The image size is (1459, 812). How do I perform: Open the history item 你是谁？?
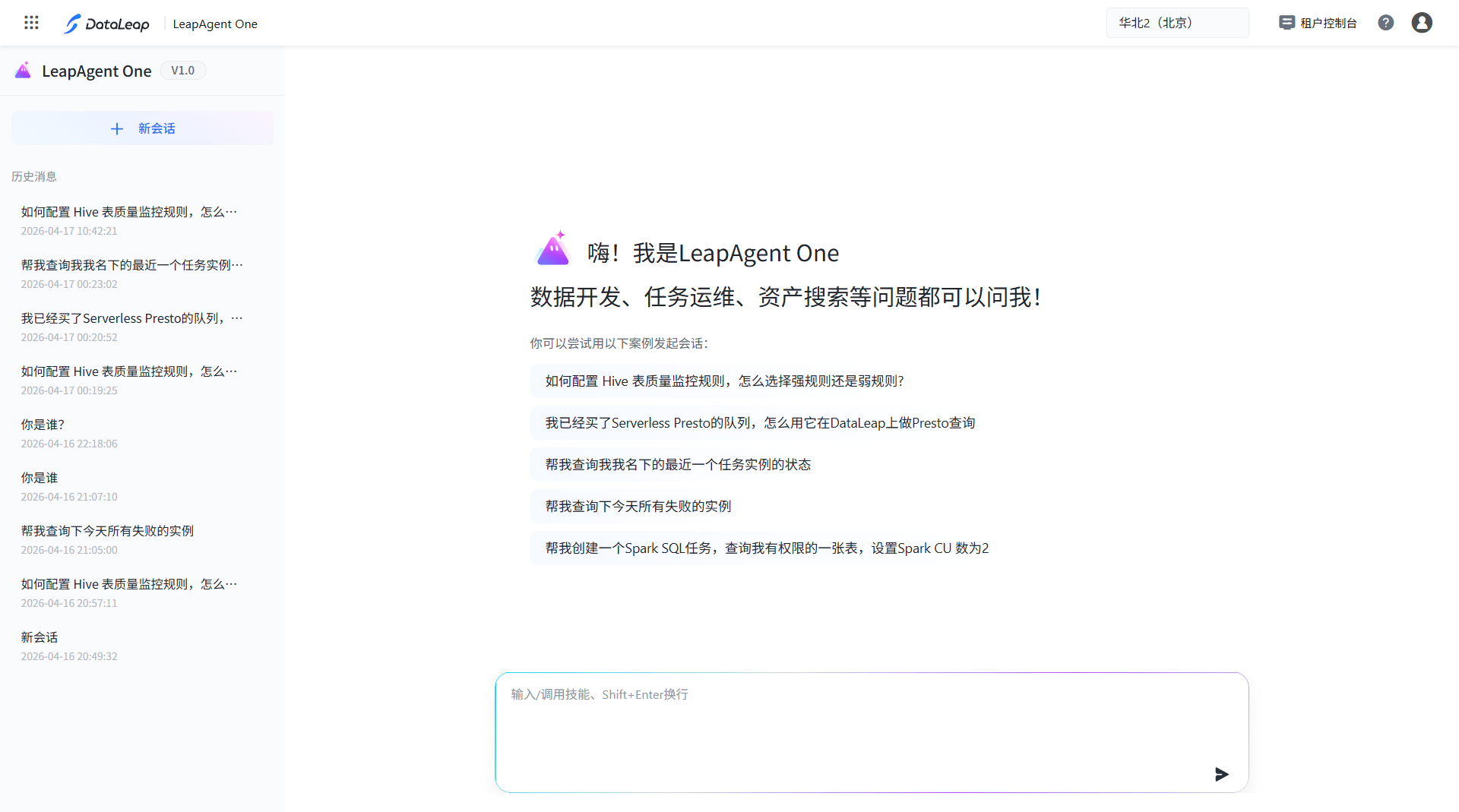point(43,425)
